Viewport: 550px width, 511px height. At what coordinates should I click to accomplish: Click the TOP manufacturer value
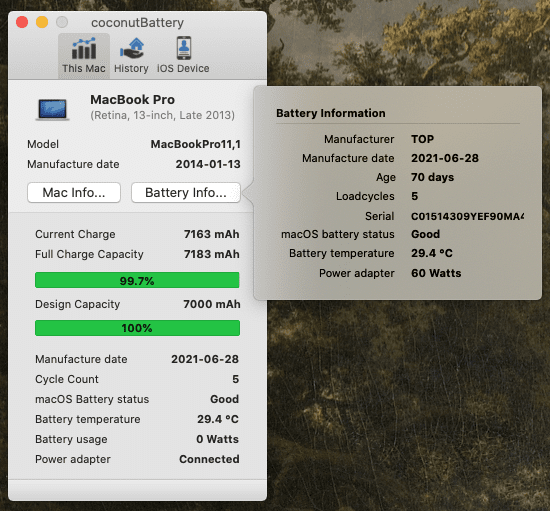[423, 139]
